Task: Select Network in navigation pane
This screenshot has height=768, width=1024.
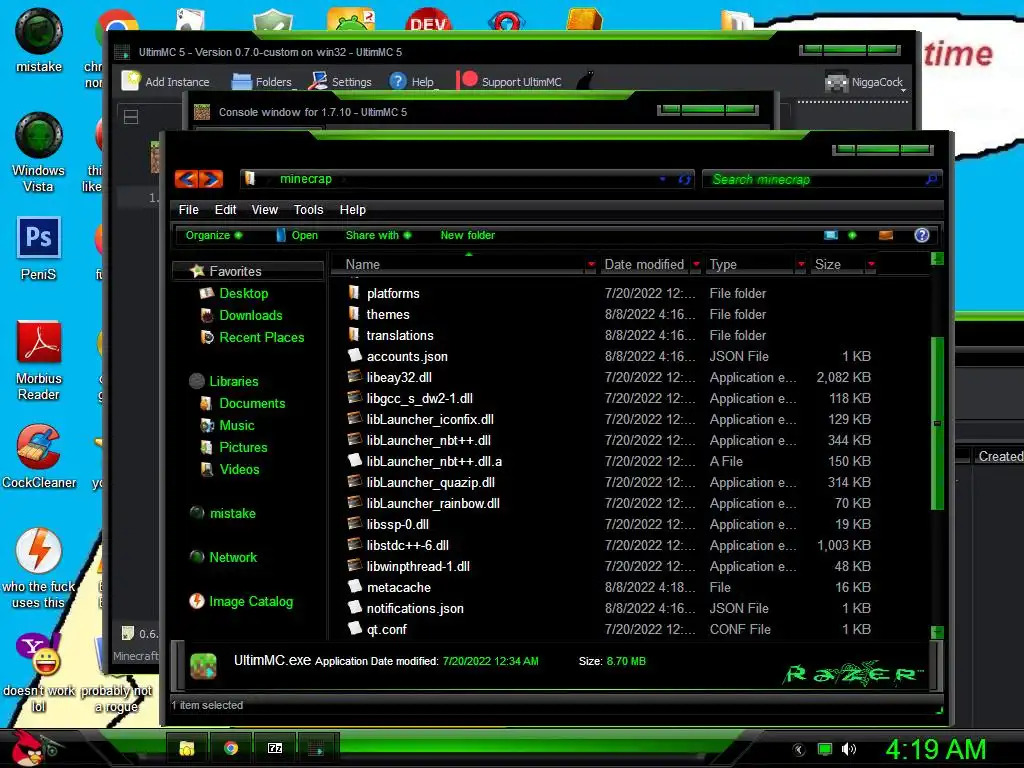Action: [232, 557]
